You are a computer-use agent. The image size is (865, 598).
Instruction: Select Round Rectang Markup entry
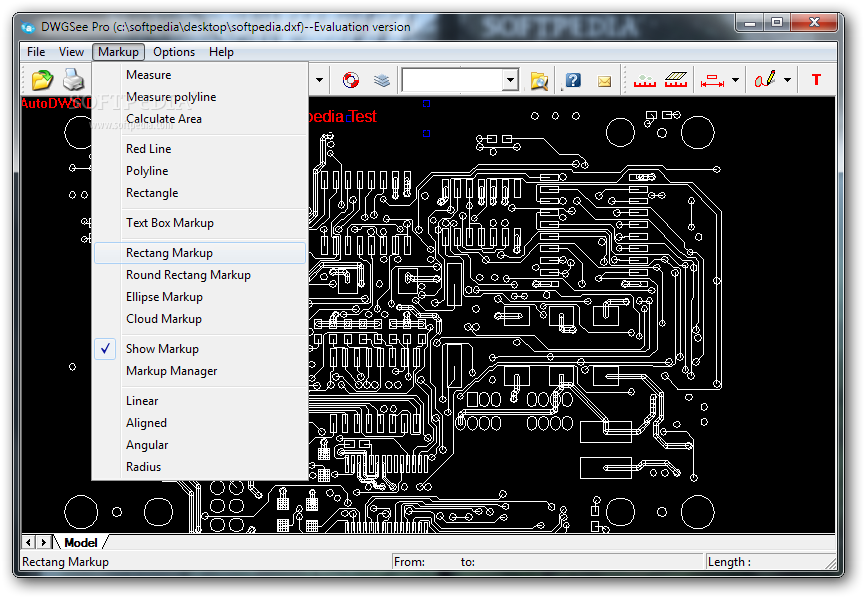(x=200, y=275)
